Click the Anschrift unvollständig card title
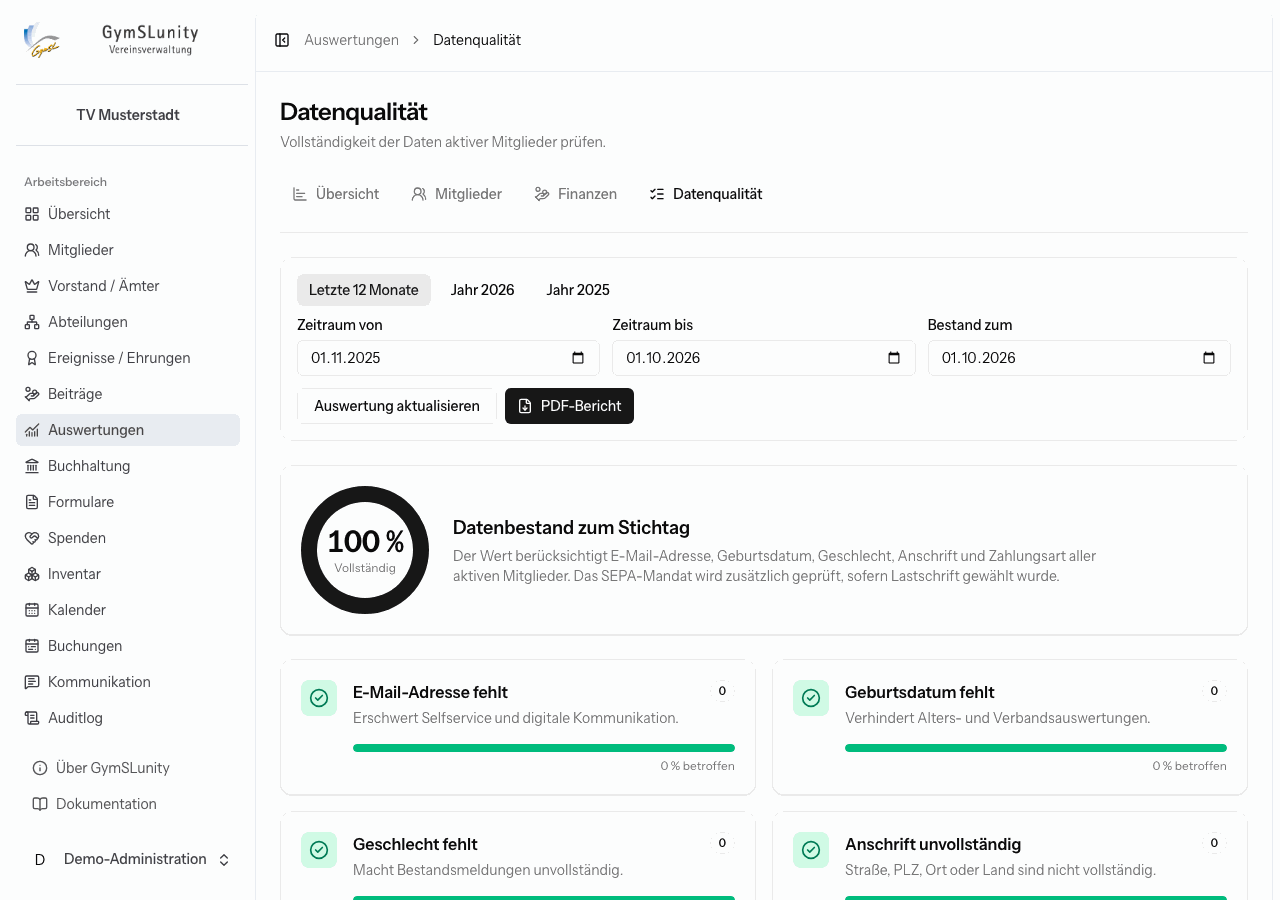This screenshot has width=1280, height=900. tap(933, 844)
